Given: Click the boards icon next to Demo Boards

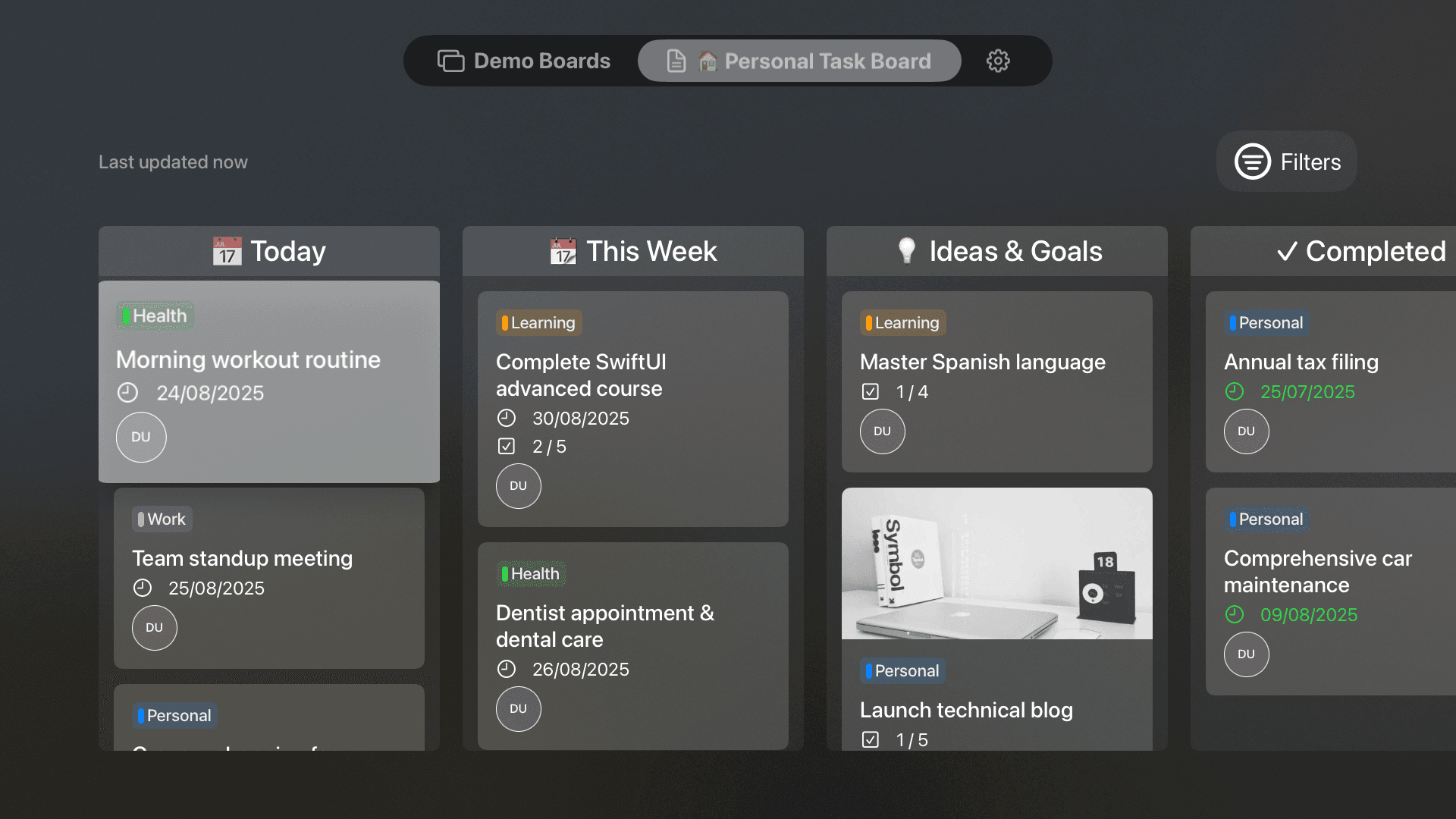Looking at the screenshot, I should (450, 61).
